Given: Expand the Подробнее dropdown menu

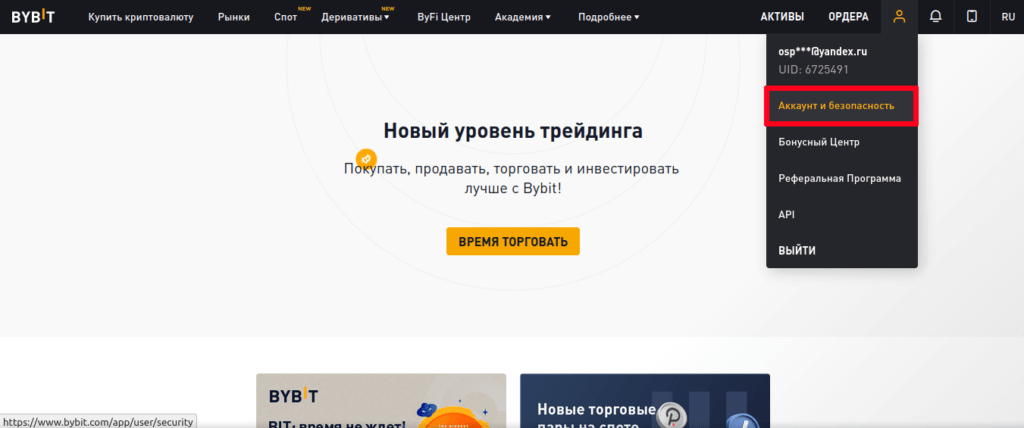Looking at the screenshot, I should [x=608, y=17].
